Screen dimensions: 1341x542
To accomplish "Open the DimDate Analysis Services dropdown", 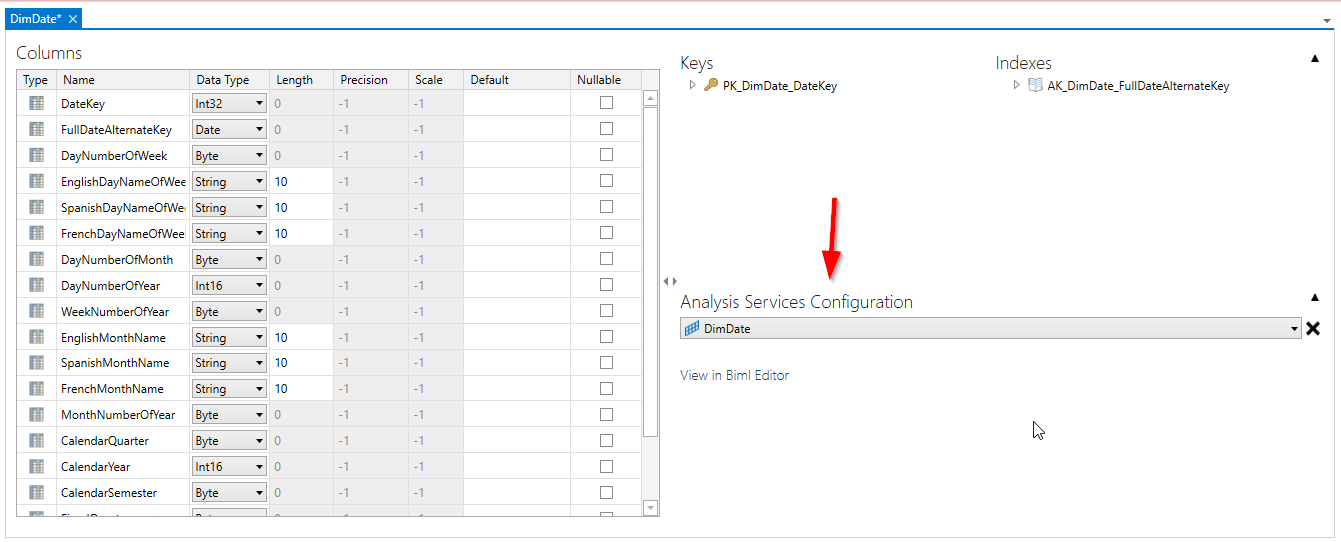I will click(1294, 329).
